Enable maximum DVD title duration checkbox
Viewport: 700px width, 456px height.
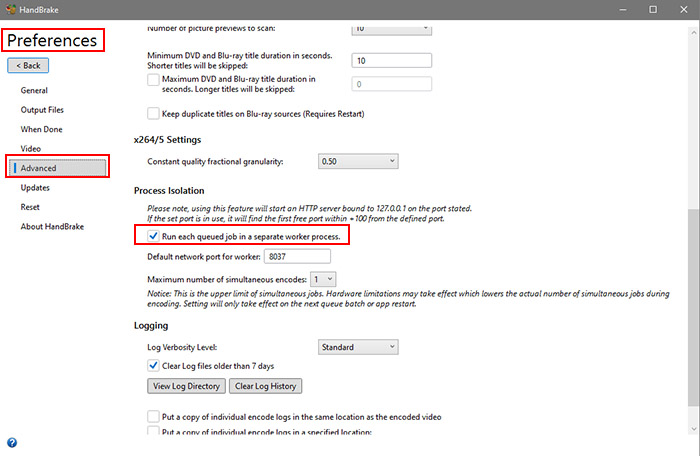pos(153,78)
